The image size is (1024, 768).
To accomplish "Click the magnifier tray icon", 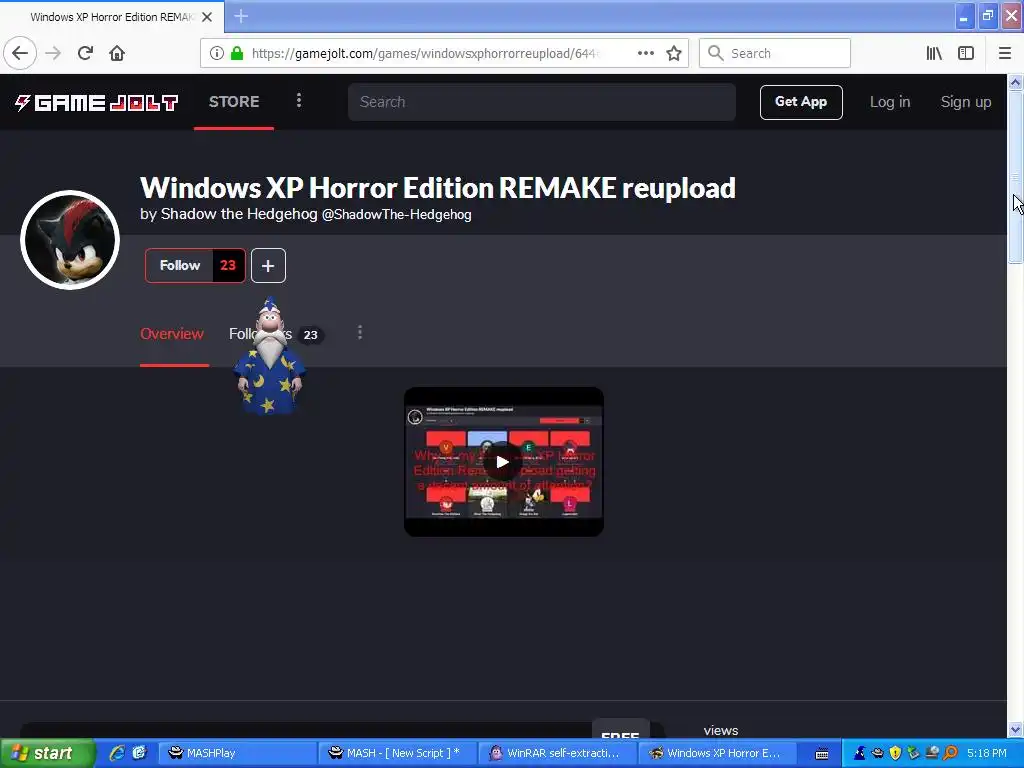I will tap(950, 753).
